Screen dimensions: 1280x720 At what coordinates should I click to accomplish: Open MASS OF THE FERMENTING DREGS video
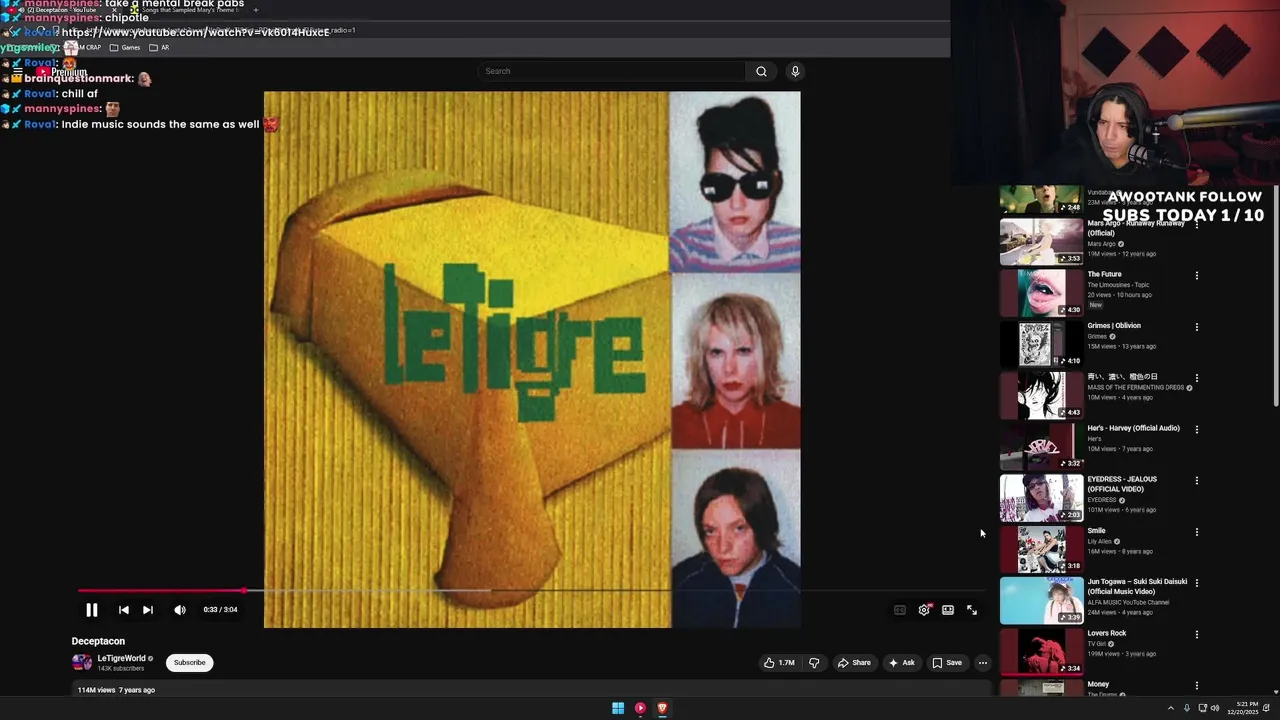coord(1041,395)
